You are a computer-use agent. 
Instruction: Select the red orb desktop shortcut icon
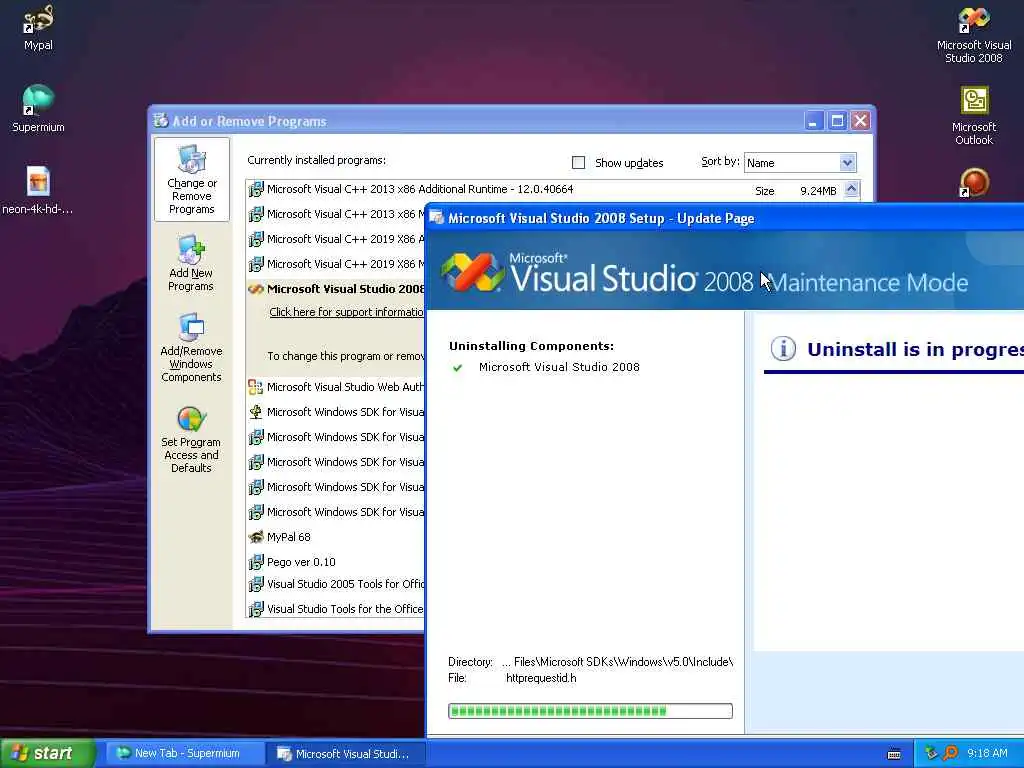click(974, 183)
